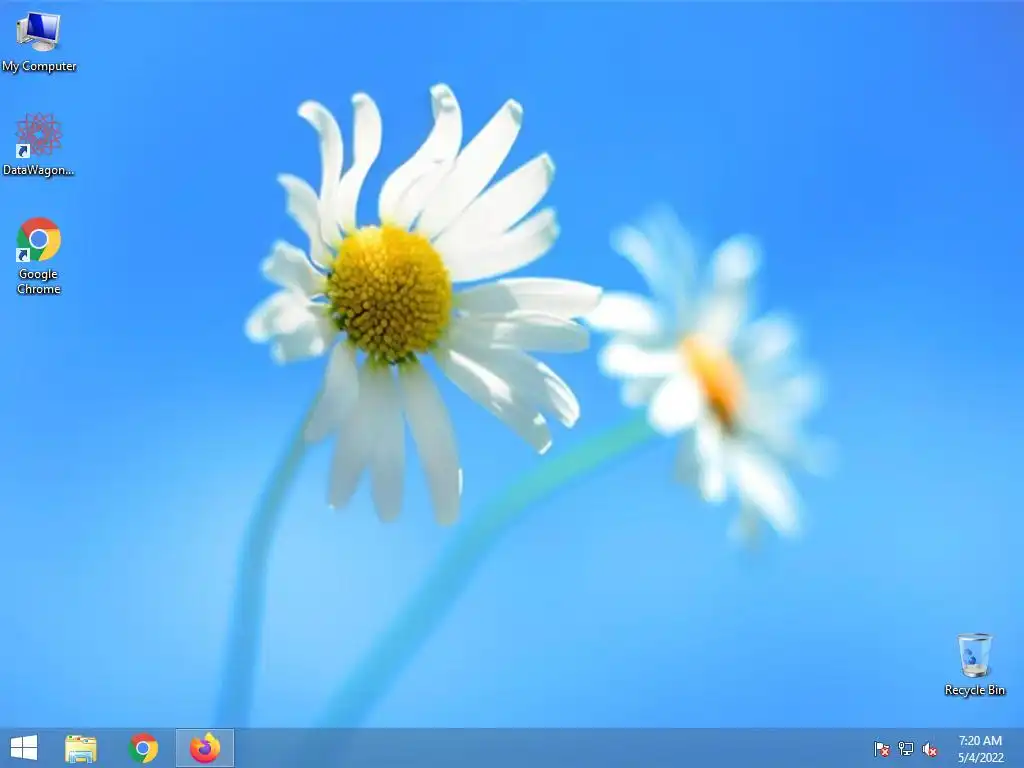The height and width of the screenshot is (768, 1024).
Task: Open the Action Center flag icon
Action: click(x=882, y=749)
